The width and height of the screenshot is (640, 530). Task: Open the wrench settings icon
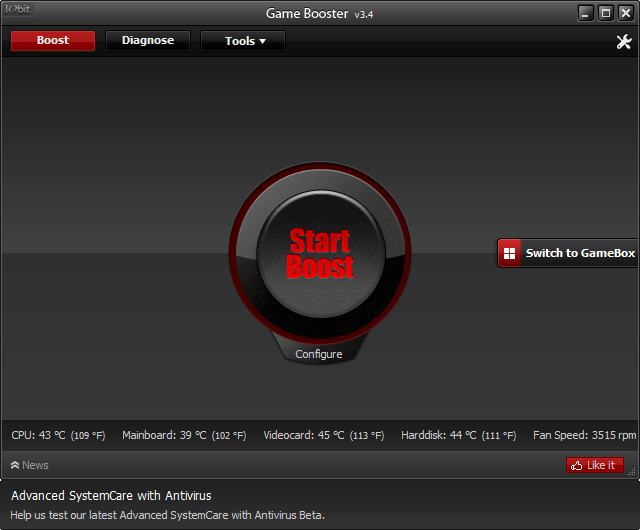[624, 41]
